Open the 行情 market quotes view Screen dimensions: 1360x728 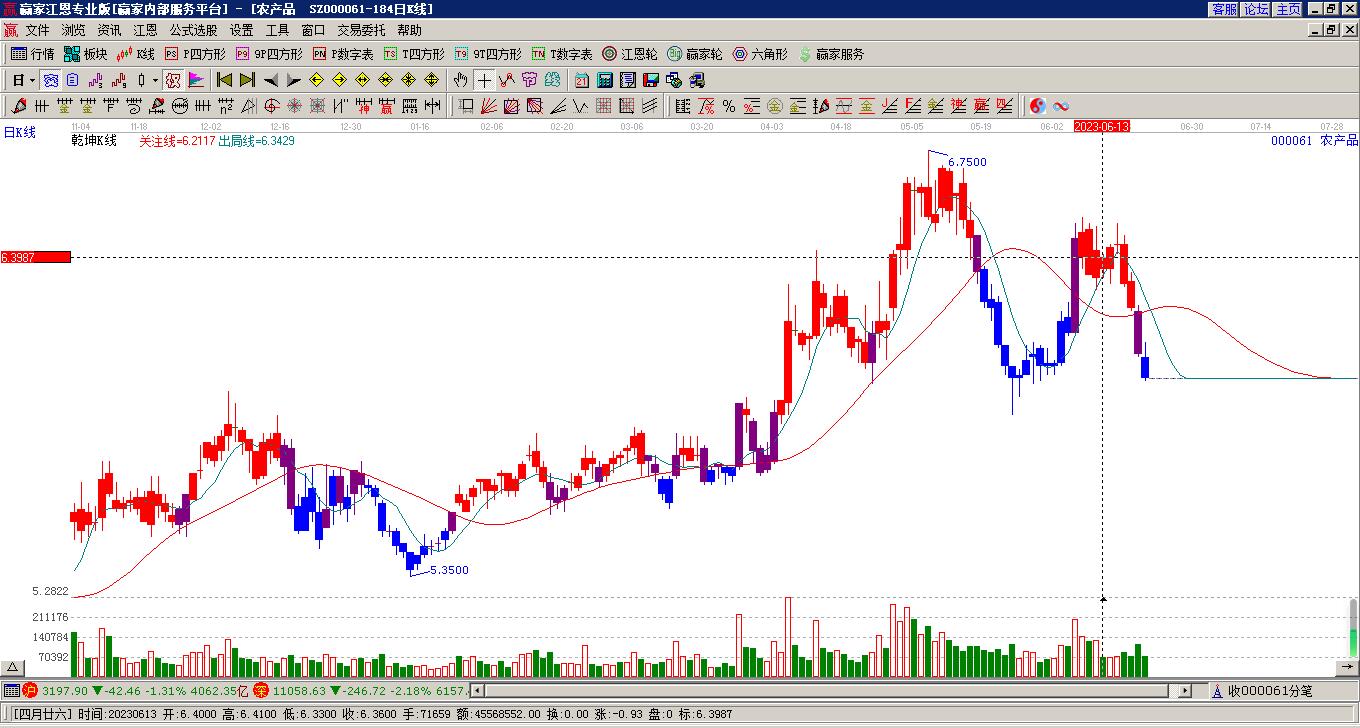pyautogui.click(x=33, y=54)
